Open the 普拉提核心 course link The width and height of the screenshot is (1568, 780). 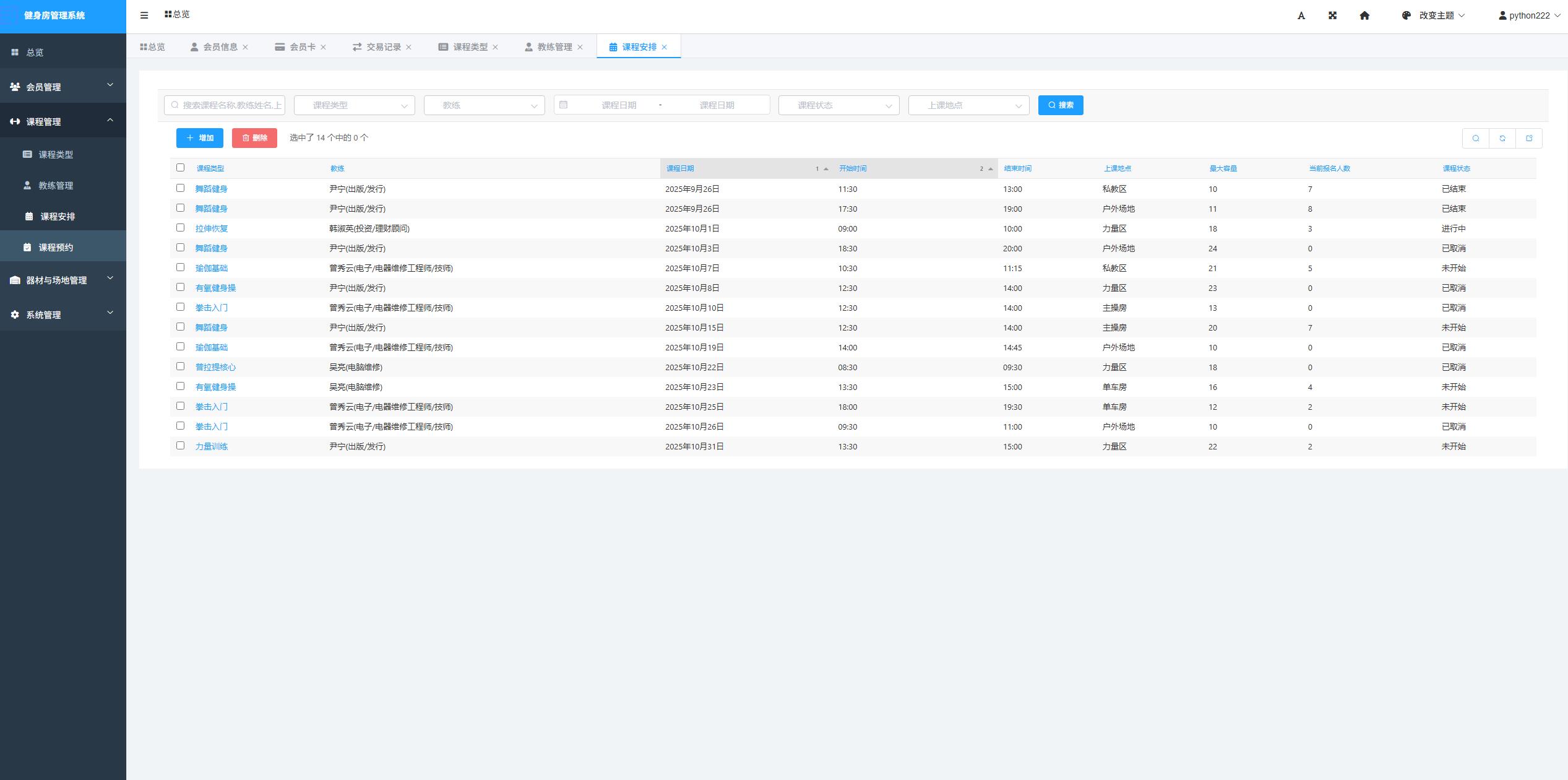tap(215, 367)
